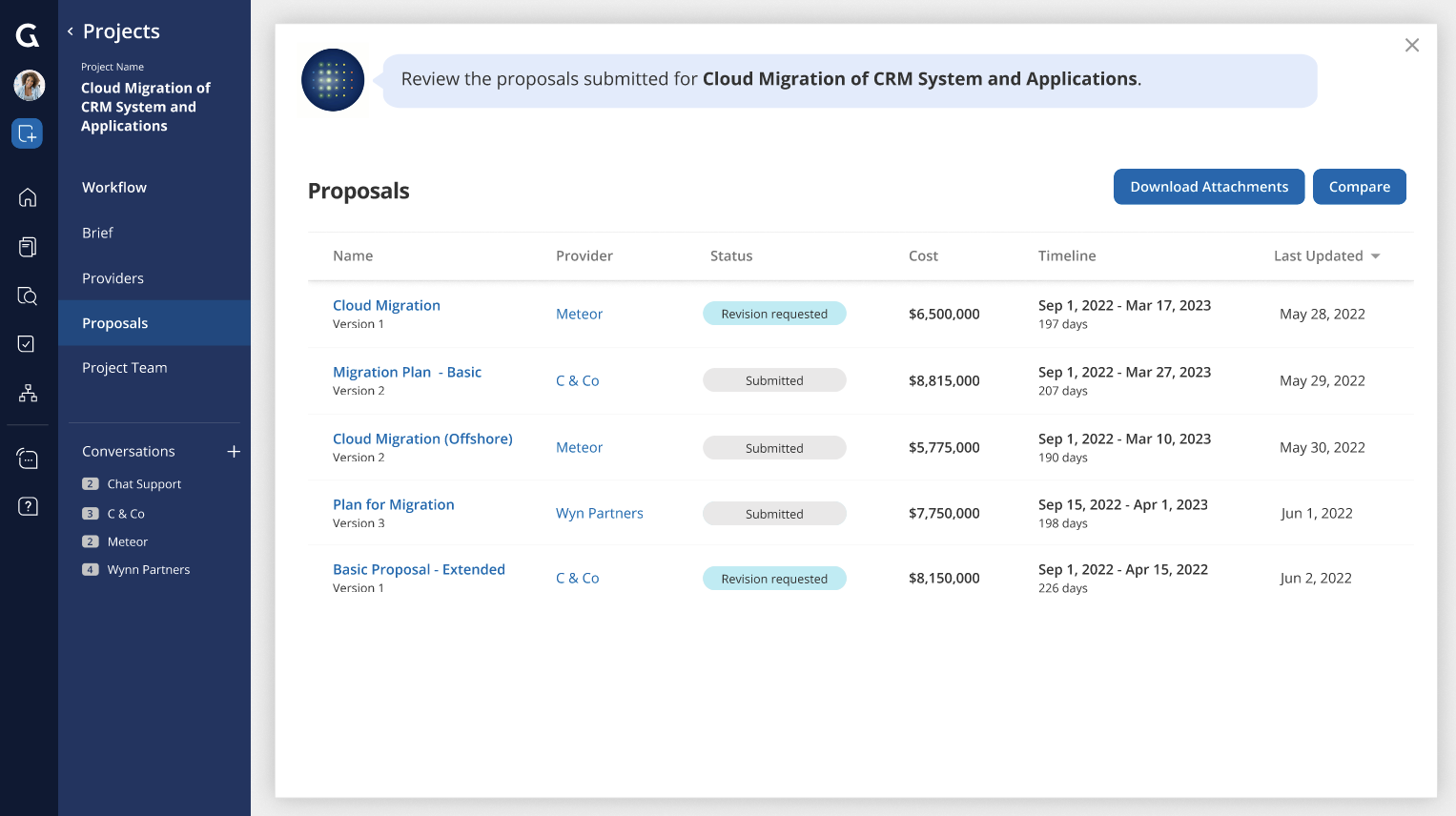Open the Workflow menu item
Viewport: 1456px width, 816px height.
[x=114, y=188]
